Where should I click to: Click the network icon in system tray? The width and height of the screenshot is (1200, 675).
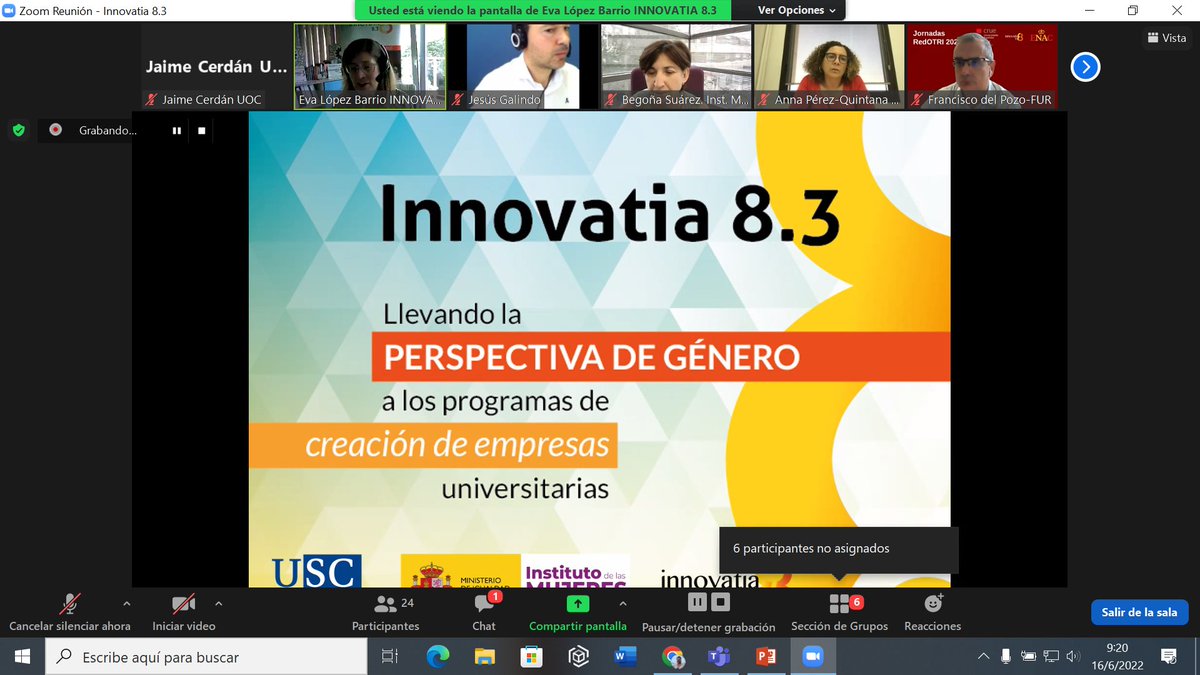(x=1051, y=657)
